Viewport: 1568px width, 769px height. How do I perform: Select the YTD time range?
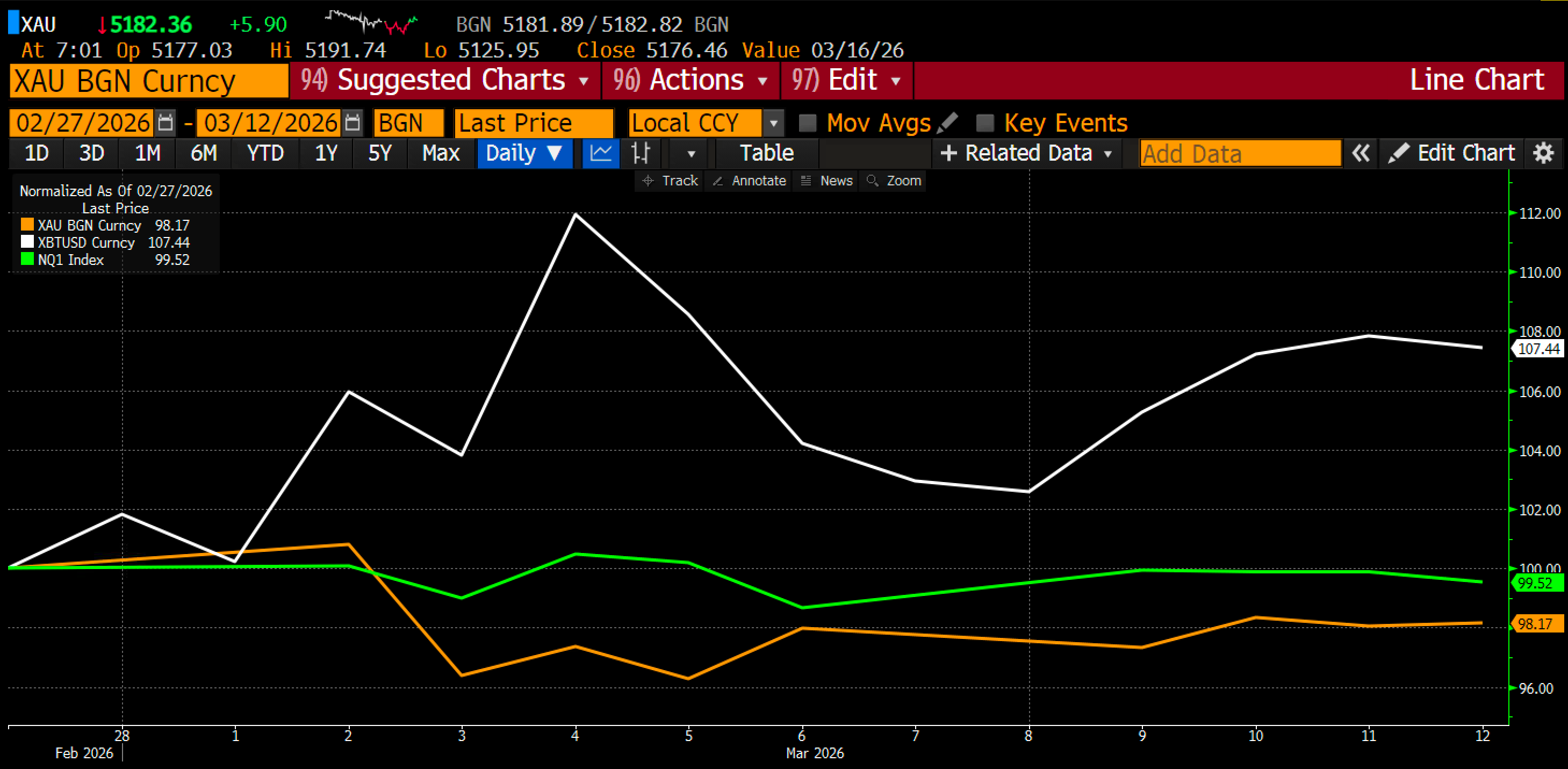(x=265, y=153)
